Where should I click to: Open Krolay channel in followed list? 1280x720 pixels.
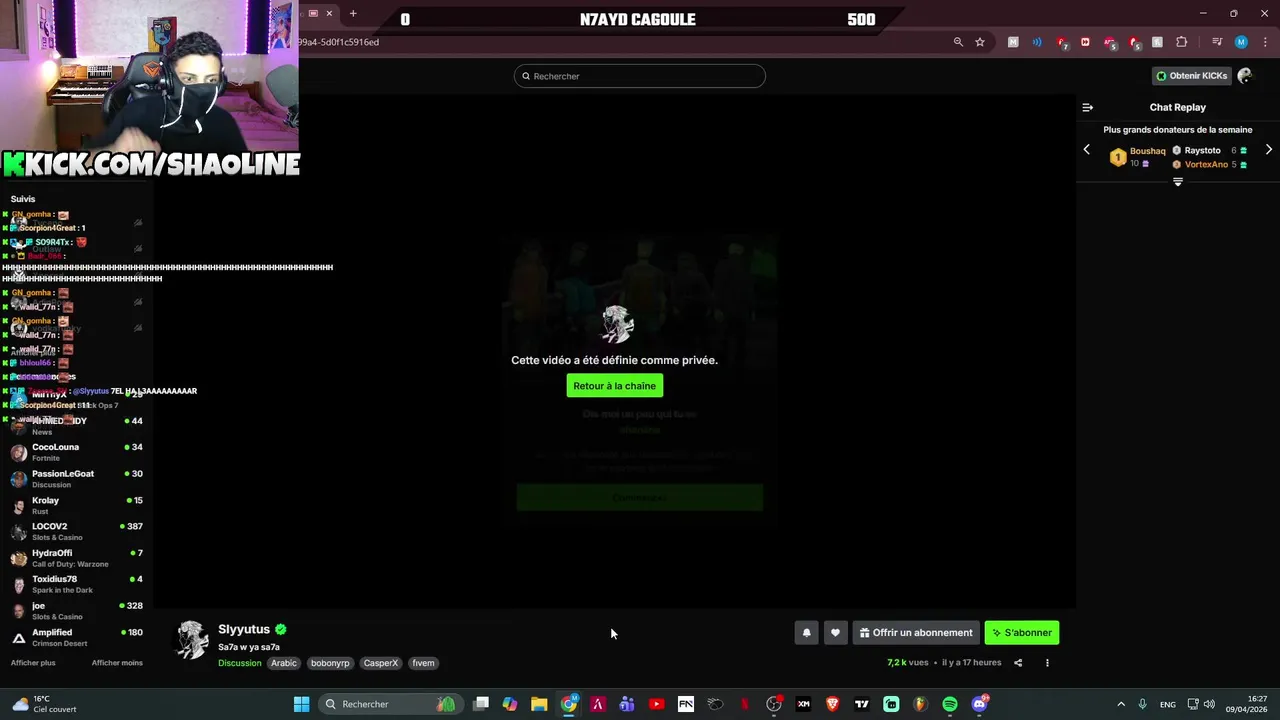click(77, 505)
